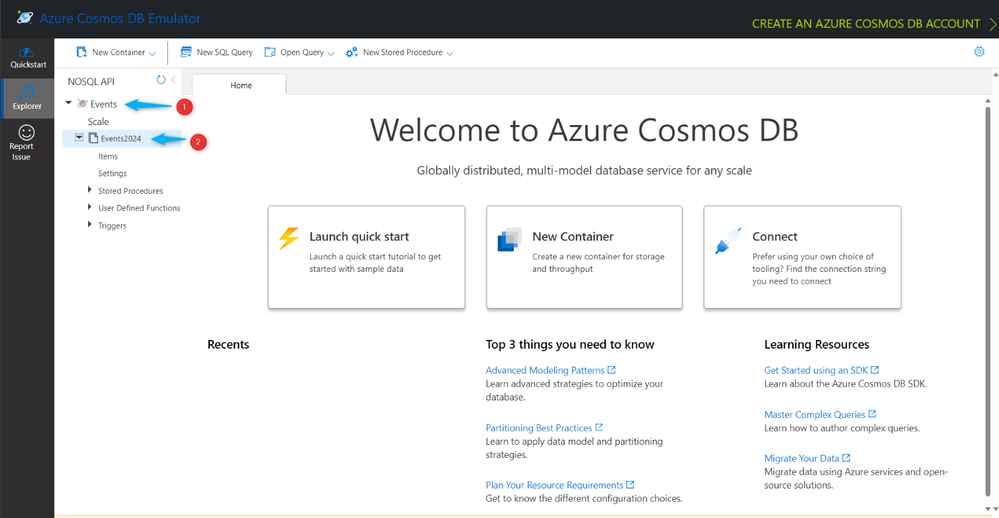Click the New SQL Query toolbar icon
This screenshot has height=518, width=999.
tap(185, 52)
